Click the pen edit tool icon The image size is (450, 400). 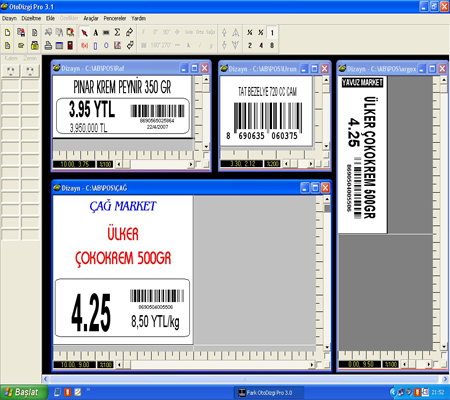(129, 32)
